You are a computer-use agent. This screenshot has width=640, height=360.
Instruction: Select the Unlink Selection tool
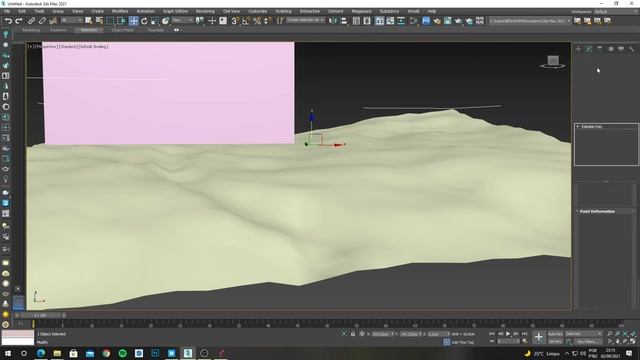(x=42, y=20)
